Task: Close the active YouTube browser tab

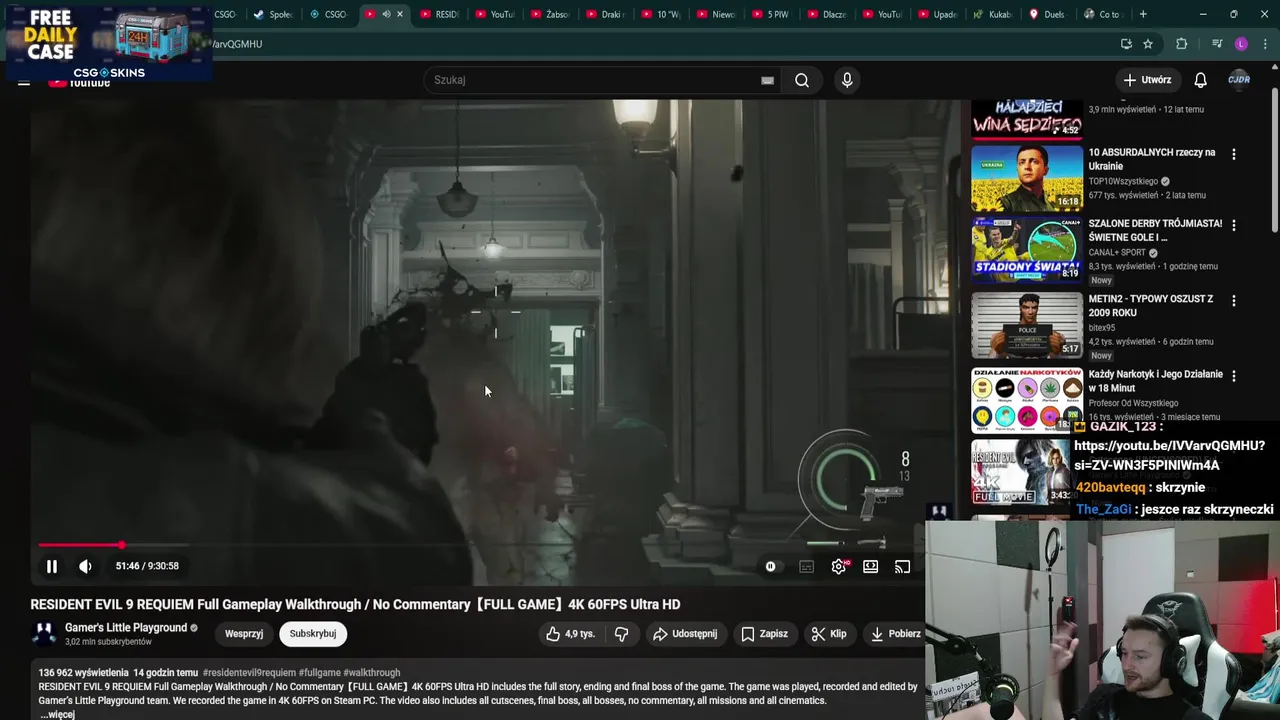Action: click(x=400, y=14)
